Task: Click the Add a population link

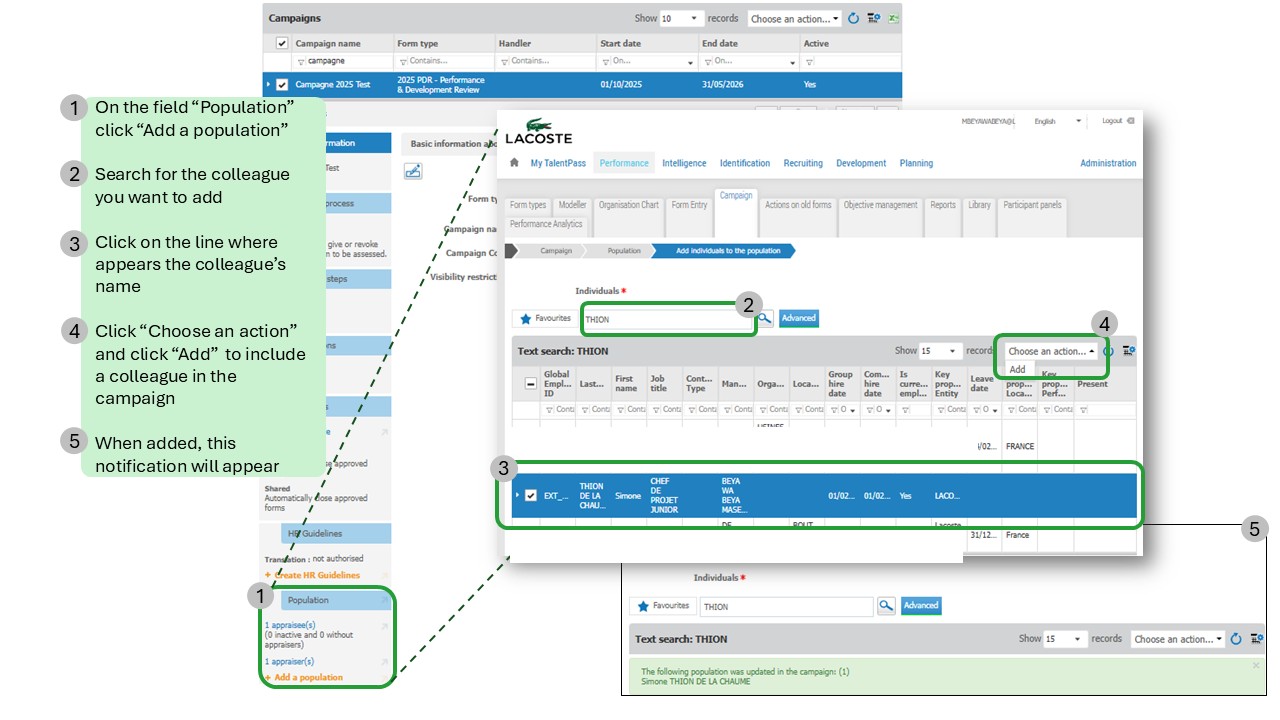Action: [308, 677]
